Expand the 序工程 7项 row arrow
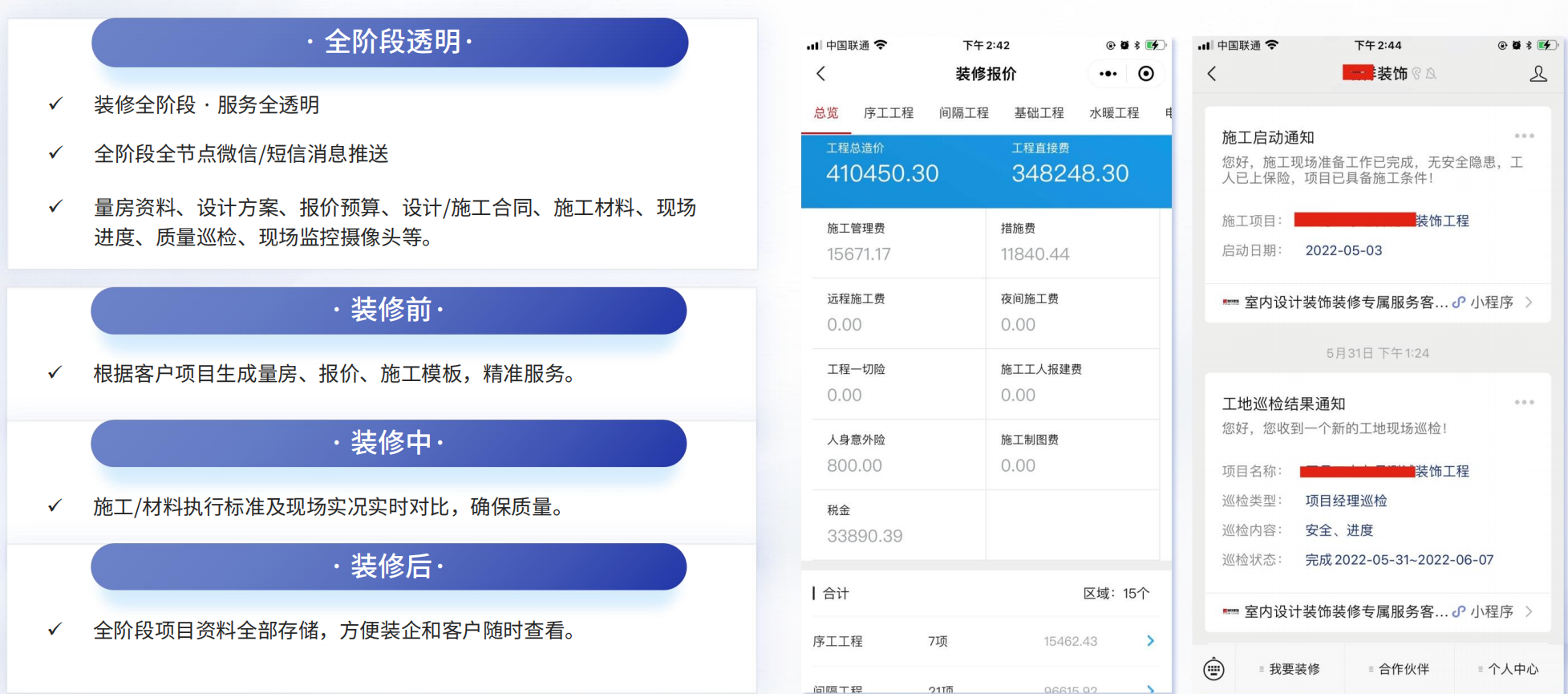 [1150, 641]
